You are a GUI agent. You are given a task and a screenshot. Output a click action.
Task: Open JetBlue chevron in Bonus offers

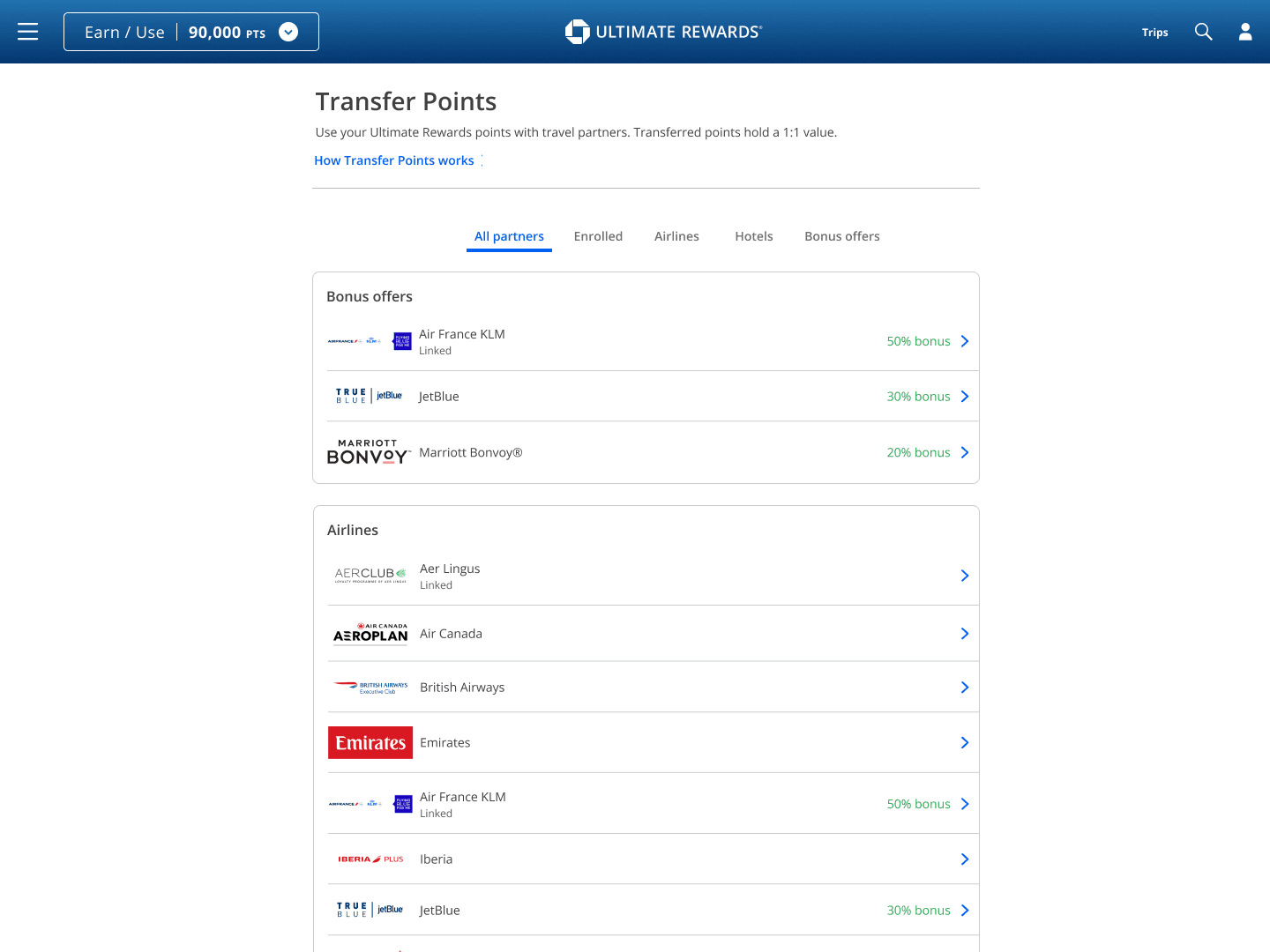[965, 397]
